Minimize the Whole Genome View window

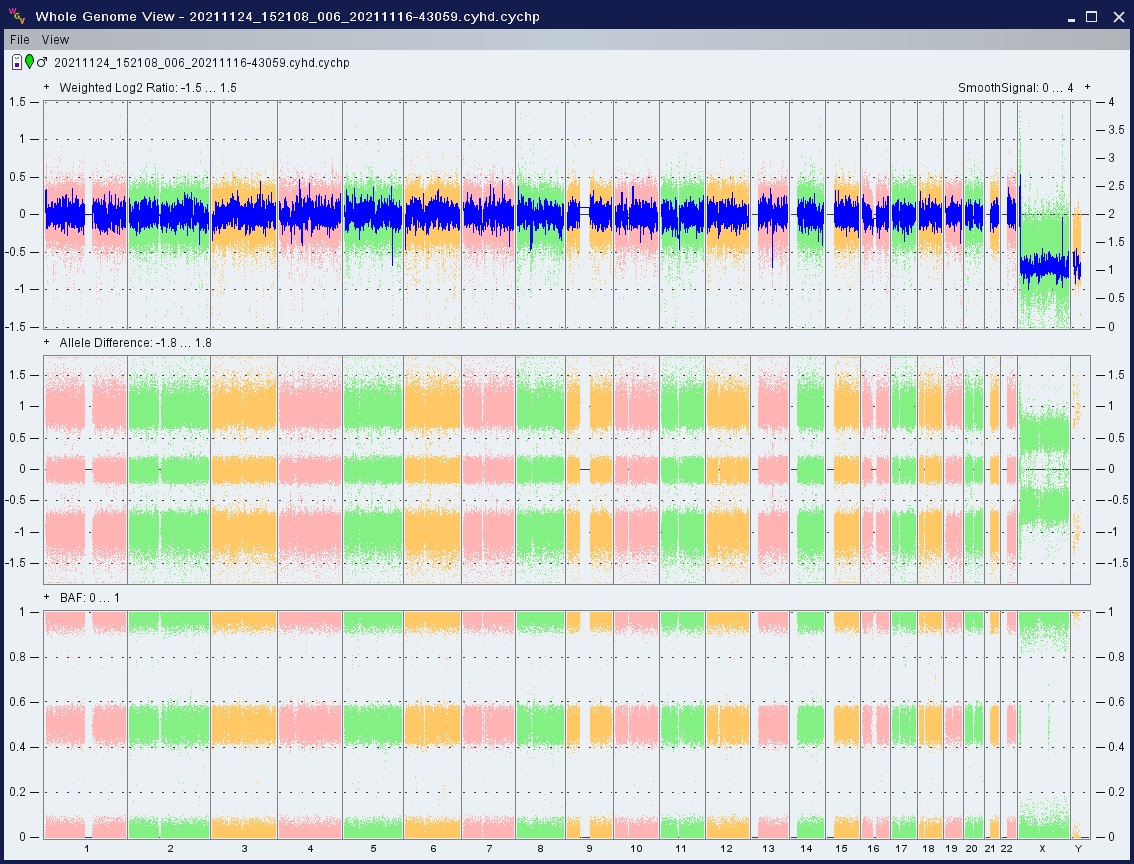1069,16
